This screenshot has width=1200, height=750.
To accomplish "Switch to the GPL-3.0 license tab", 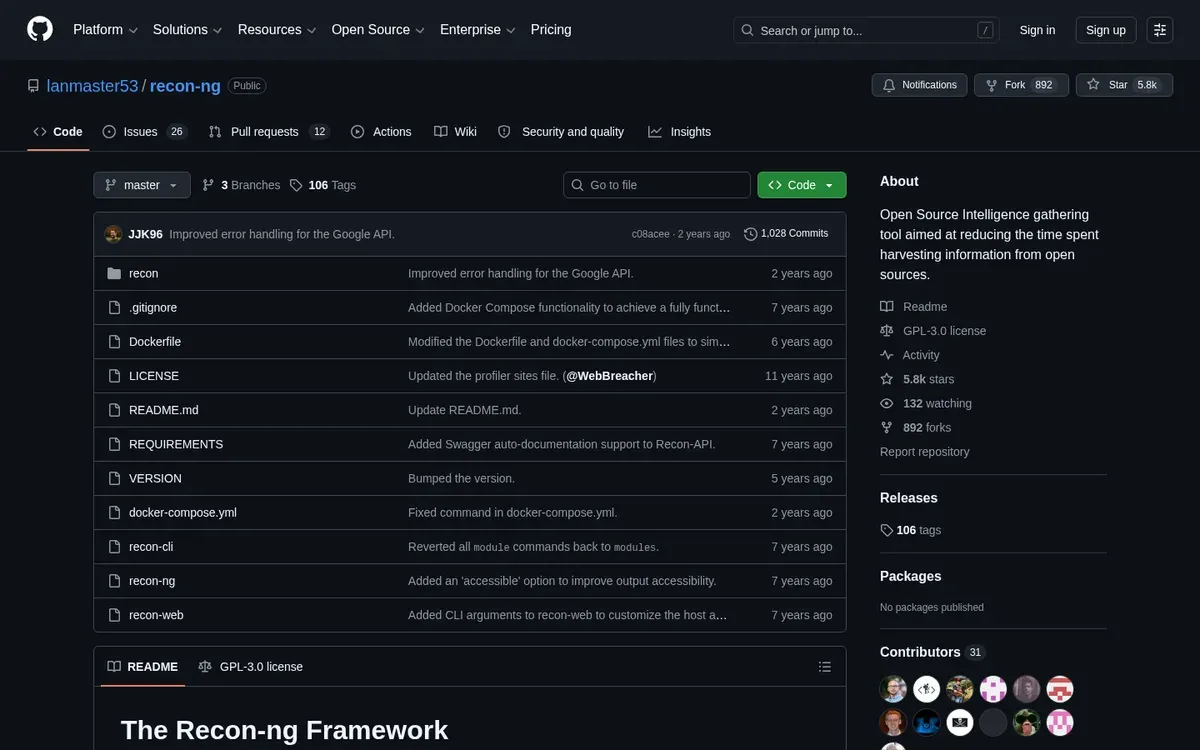I will [251, 667].
